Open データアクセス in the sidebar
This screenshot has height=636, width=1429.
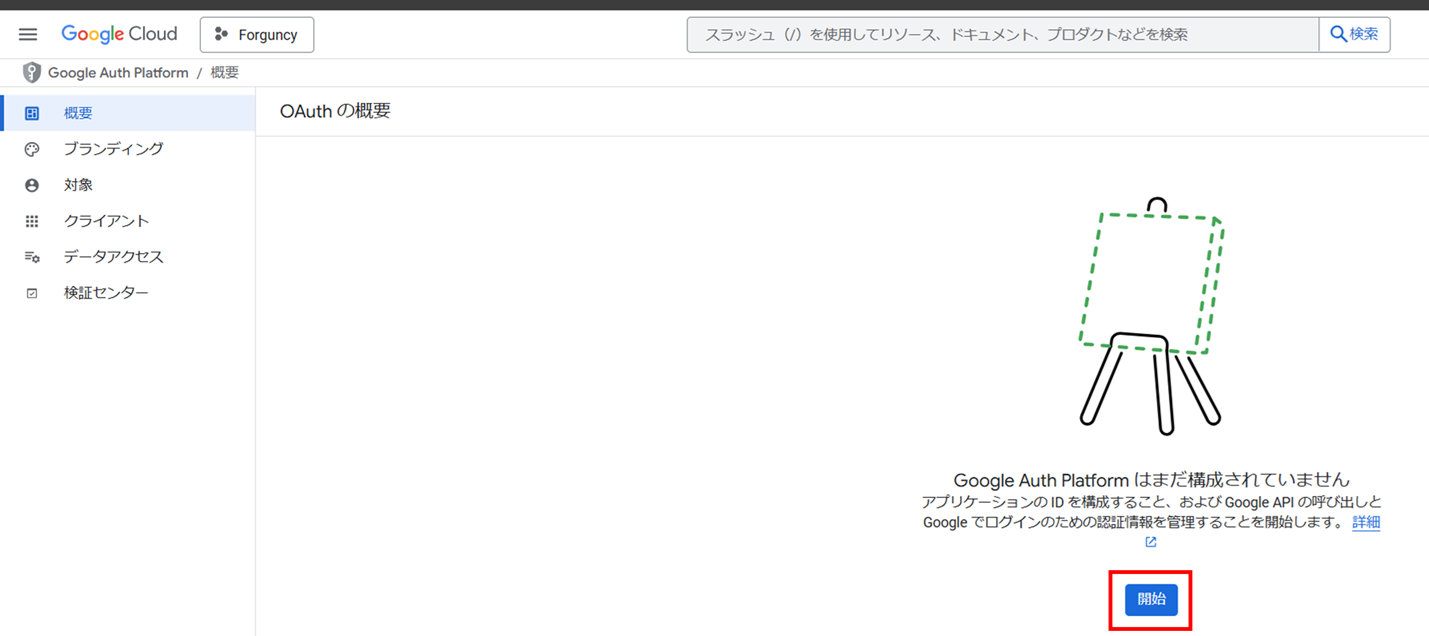coord(128,257)
